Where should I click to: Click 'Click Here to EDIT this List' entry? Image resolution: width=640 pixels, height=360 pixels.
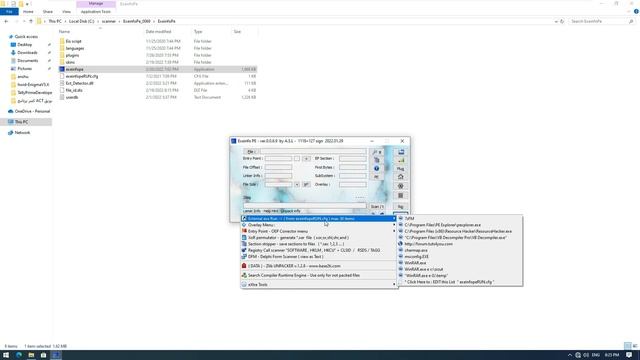pos(460,282)
